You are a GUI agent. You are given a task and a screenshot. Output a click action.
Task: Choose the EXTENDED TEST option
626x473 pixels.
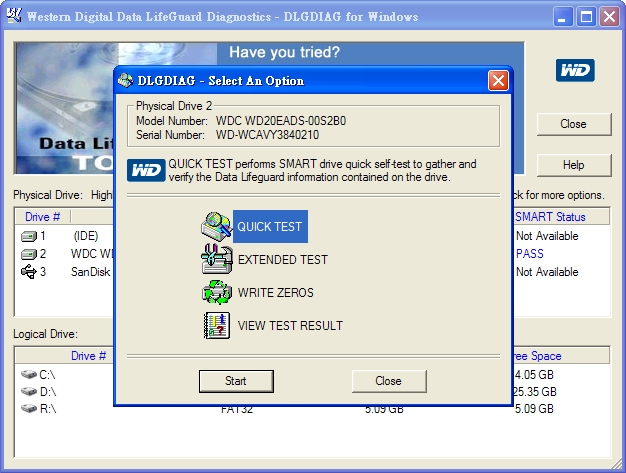(x=283, y=260)
